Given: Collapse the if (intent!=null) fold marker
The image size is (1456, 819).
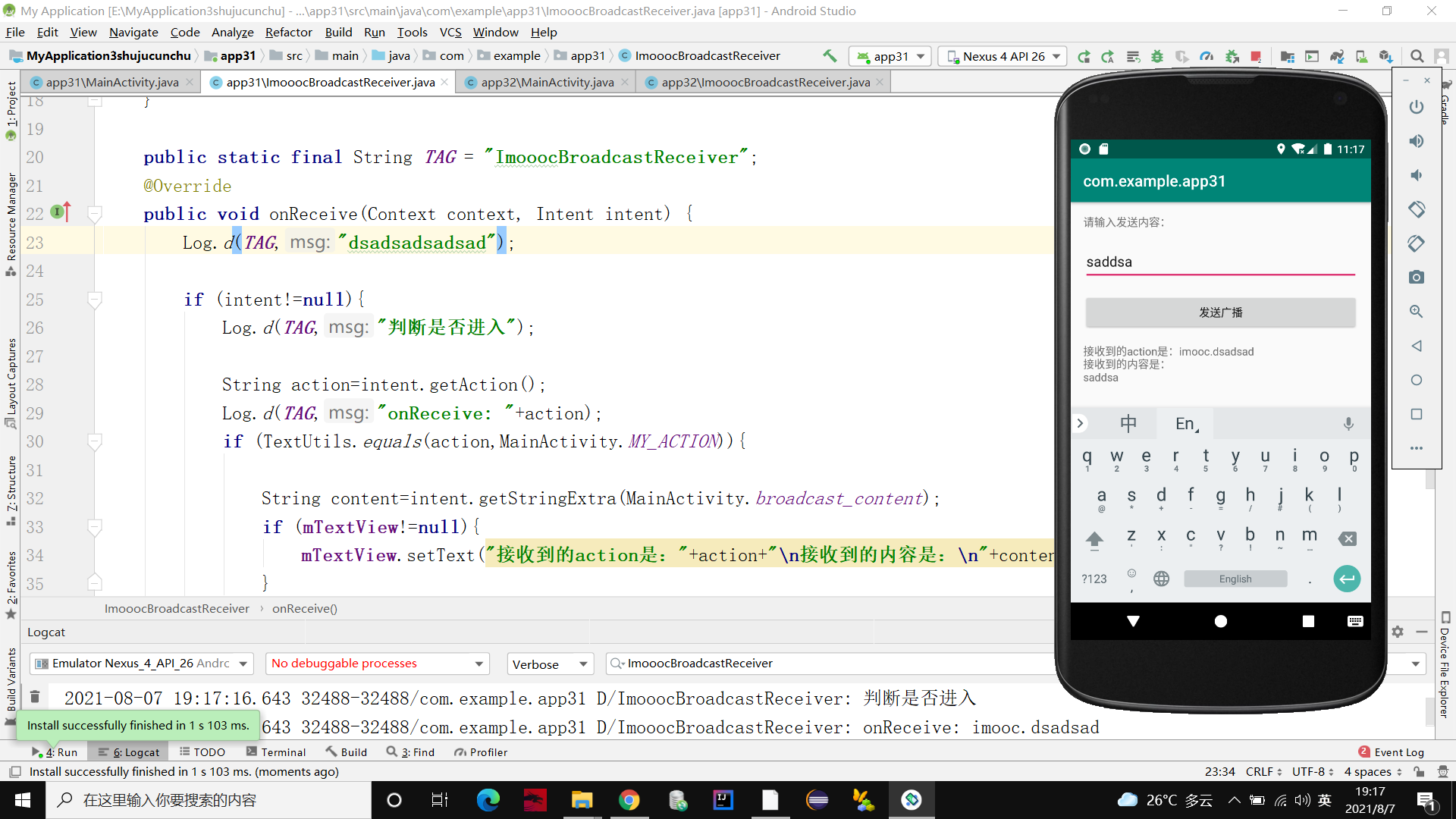Looking at the screenshot, I should pyautogui.click(x=95, y=300).
